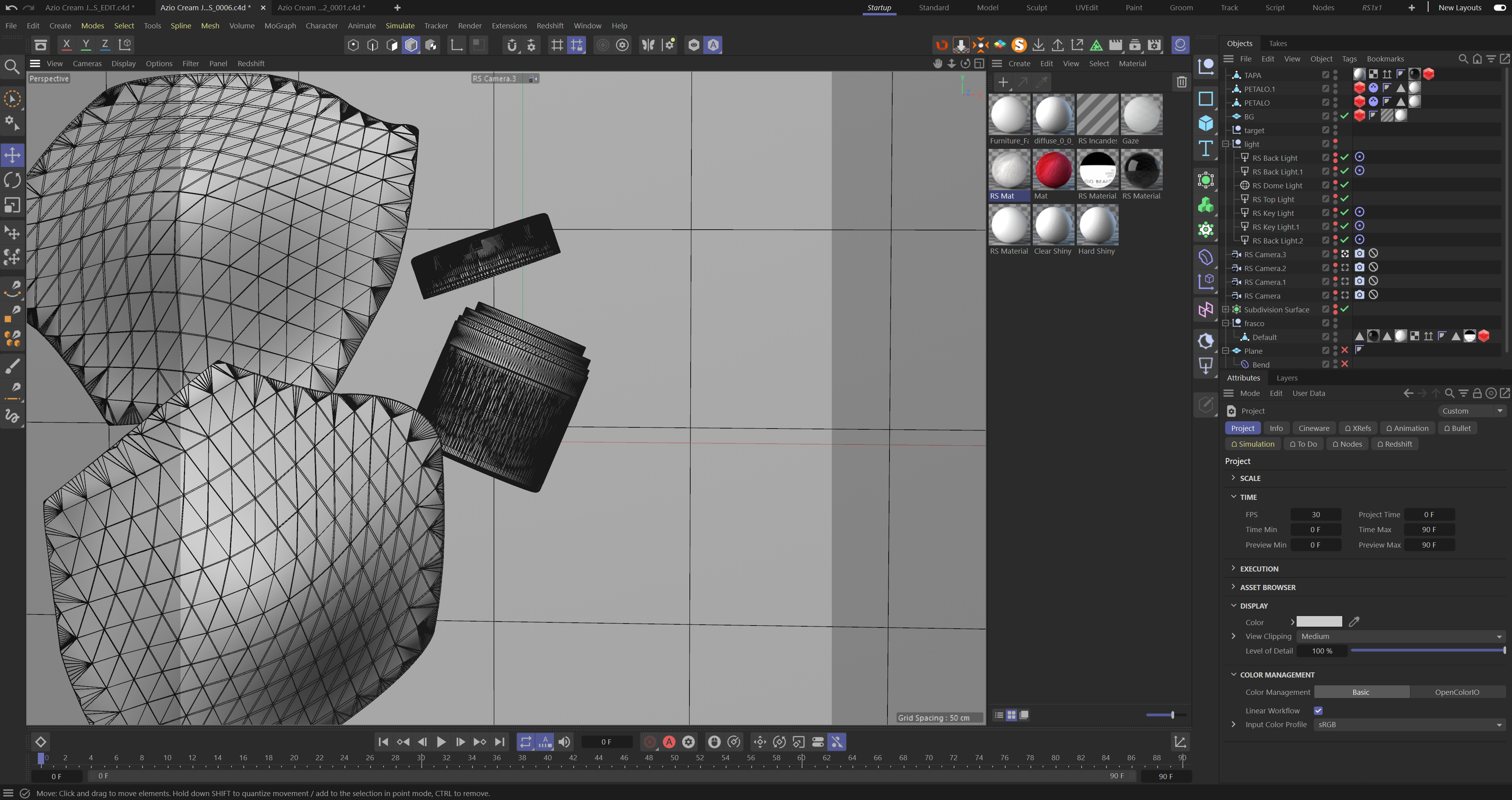Click the Display Color swatch
The image size is (1512, 800).
tap(1319, 622)
